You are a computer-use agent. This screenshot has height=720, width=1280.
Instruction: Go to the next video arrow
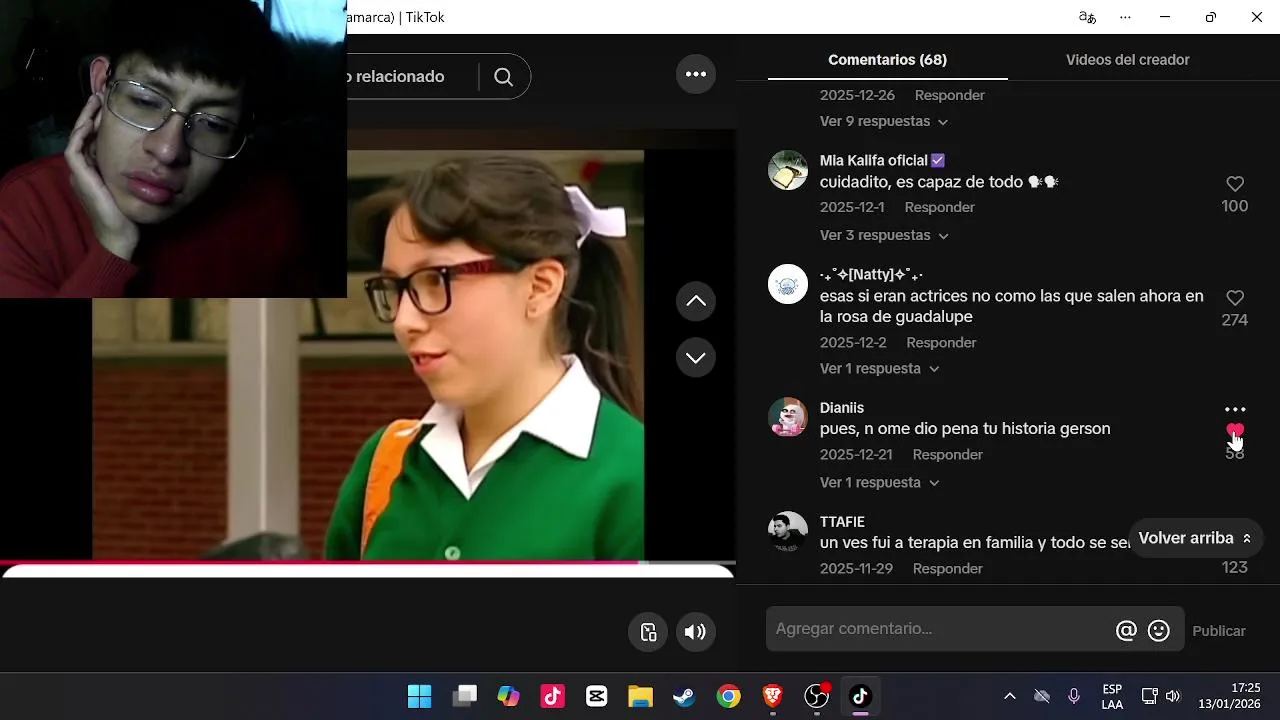[x=696, y=357]
